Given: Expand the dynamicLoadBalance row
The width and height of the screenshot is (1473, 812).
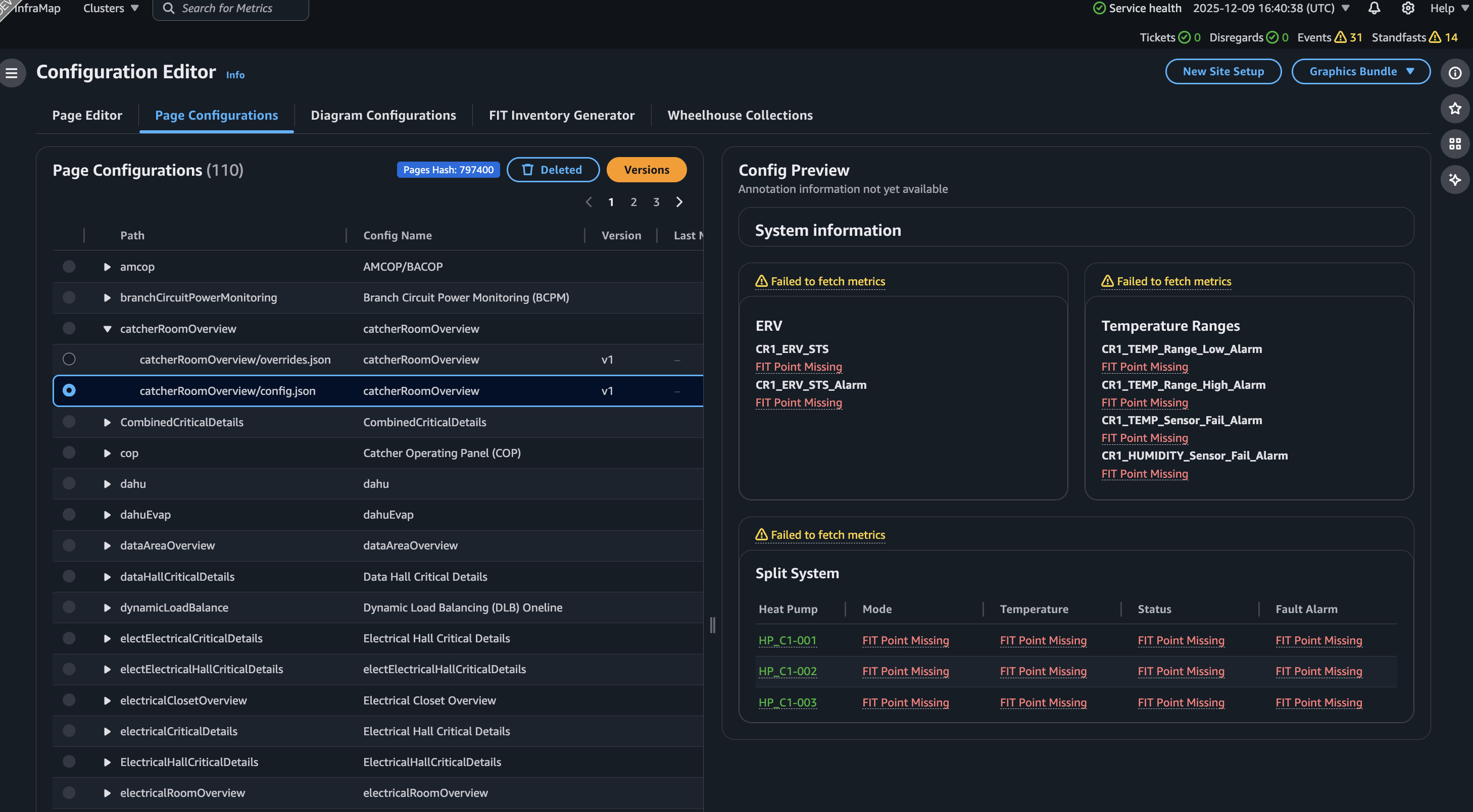Looking at the screenshot, I should [x=107, y=607].
